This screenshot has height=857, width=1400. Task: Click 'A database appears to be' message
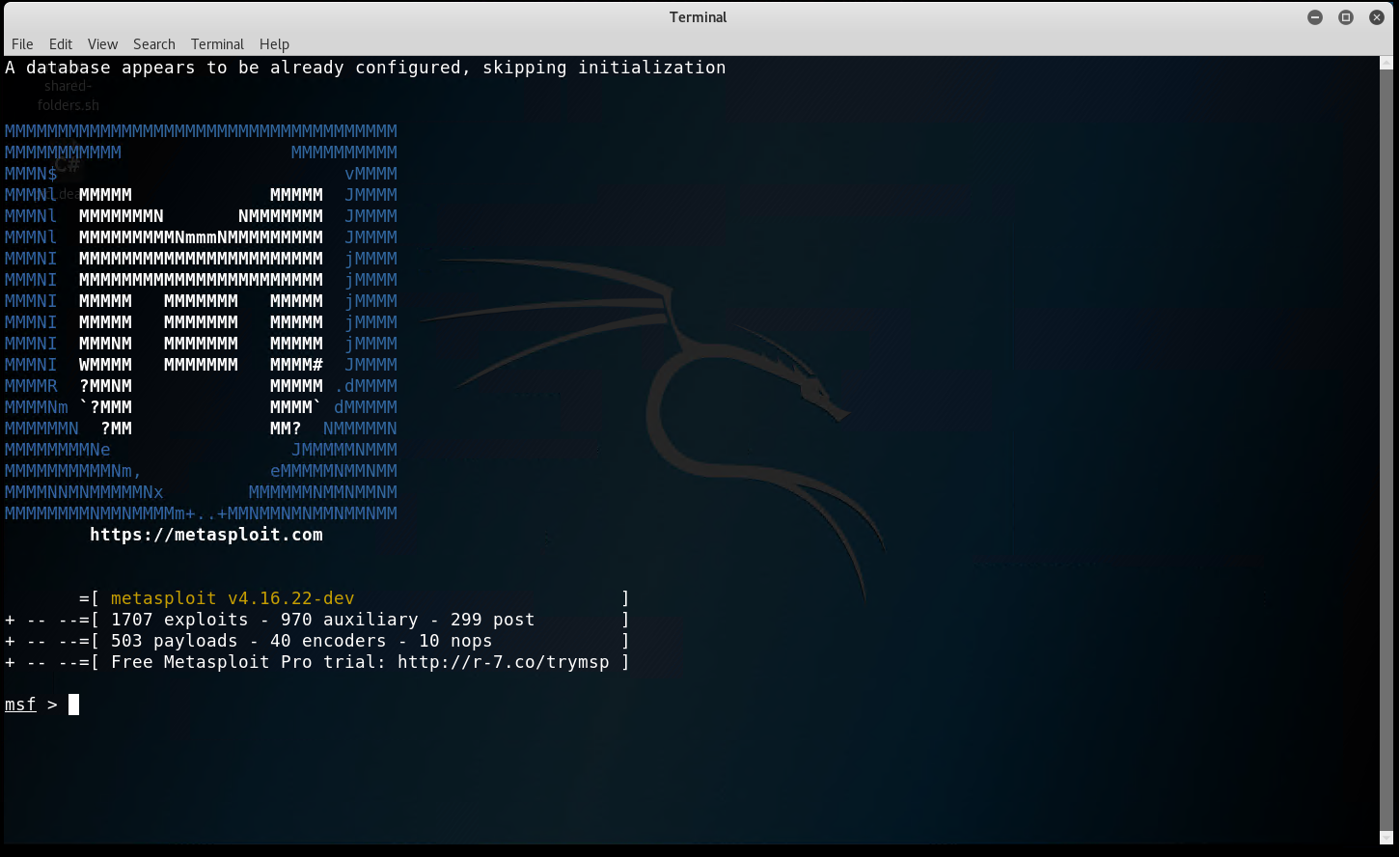(x=366, y=68)
